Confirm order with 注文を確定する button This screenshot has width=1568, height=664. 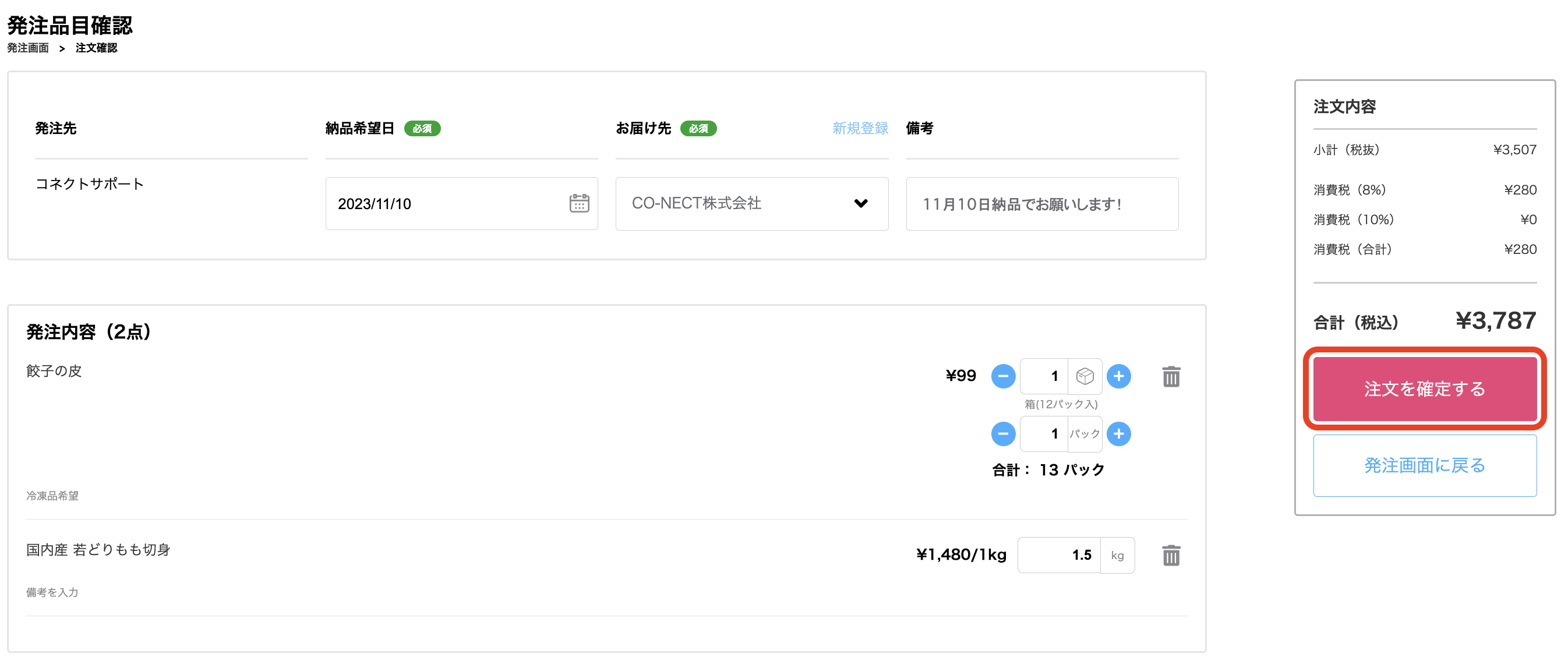tap(1424, 389)
